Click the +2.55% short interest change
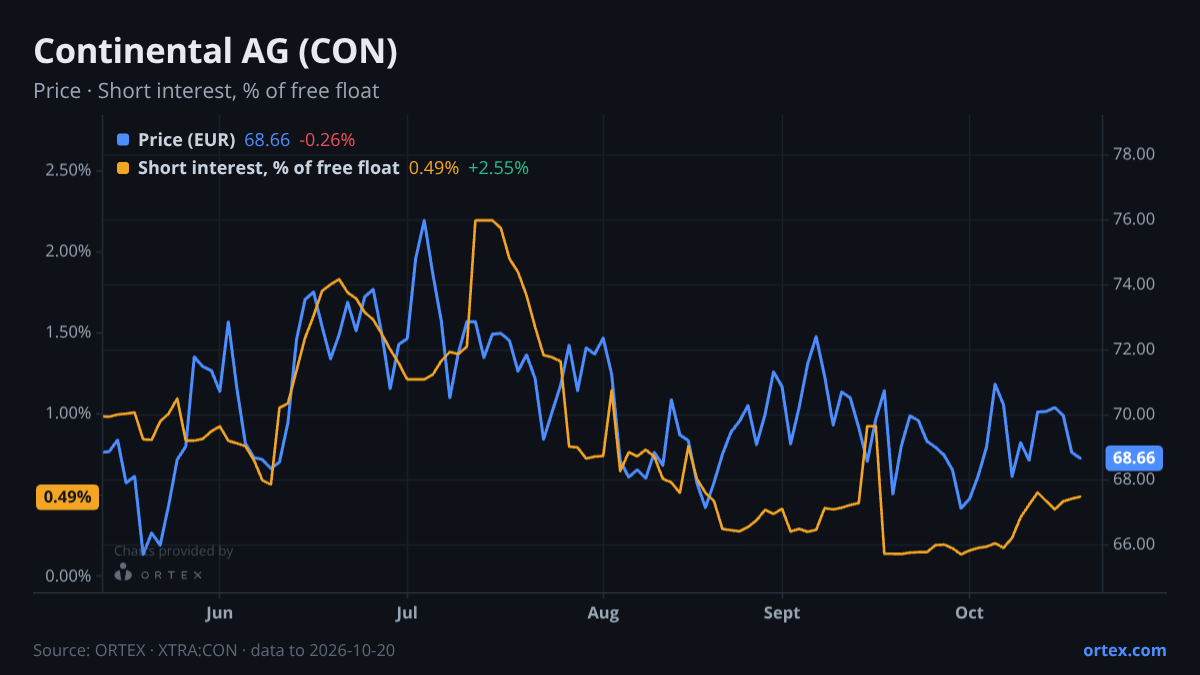This screenshot has height=675, width=1200. tap(498, 168)
